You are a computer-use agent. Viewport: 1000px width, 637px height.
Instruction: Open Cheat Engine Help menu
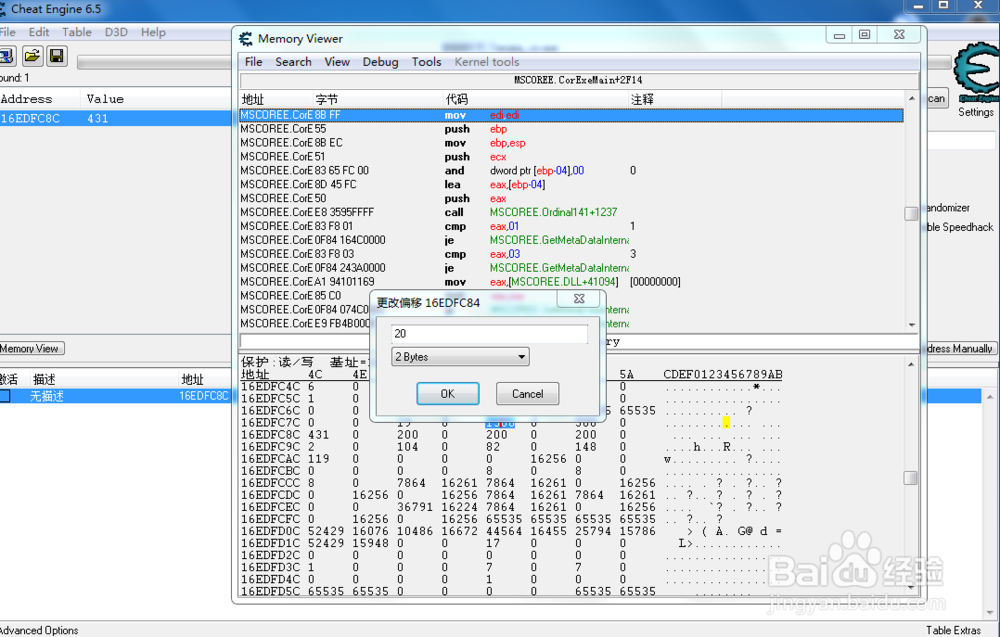[x=153, y=32]
